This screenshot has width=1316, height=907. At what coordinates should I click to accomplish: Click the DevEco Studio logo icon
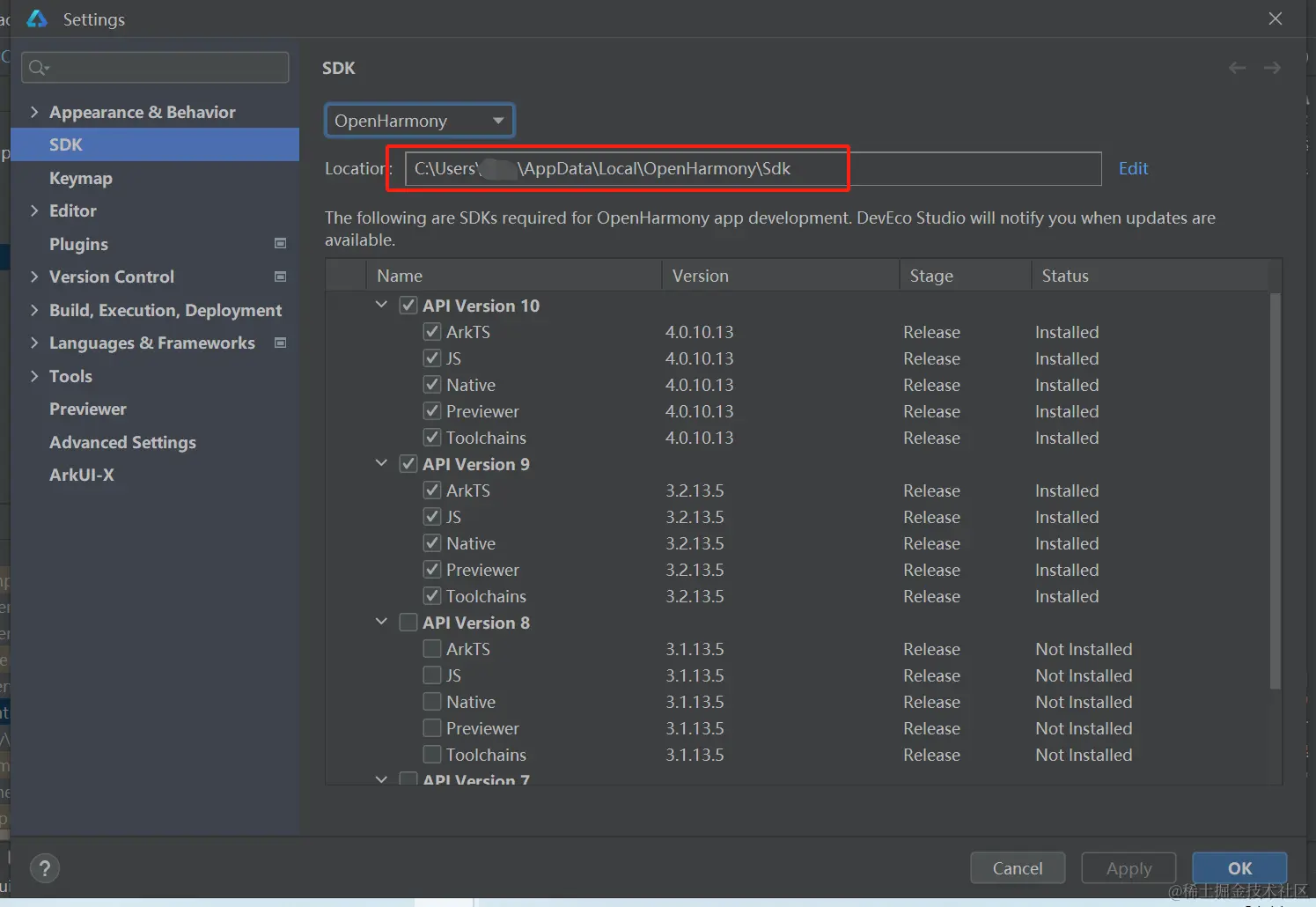pos(37,18)
